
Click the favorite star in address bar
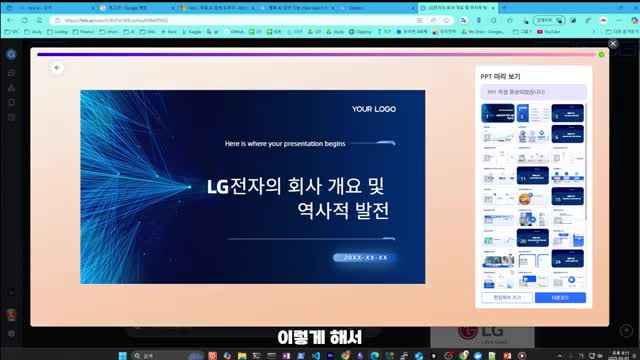[446, 20]
